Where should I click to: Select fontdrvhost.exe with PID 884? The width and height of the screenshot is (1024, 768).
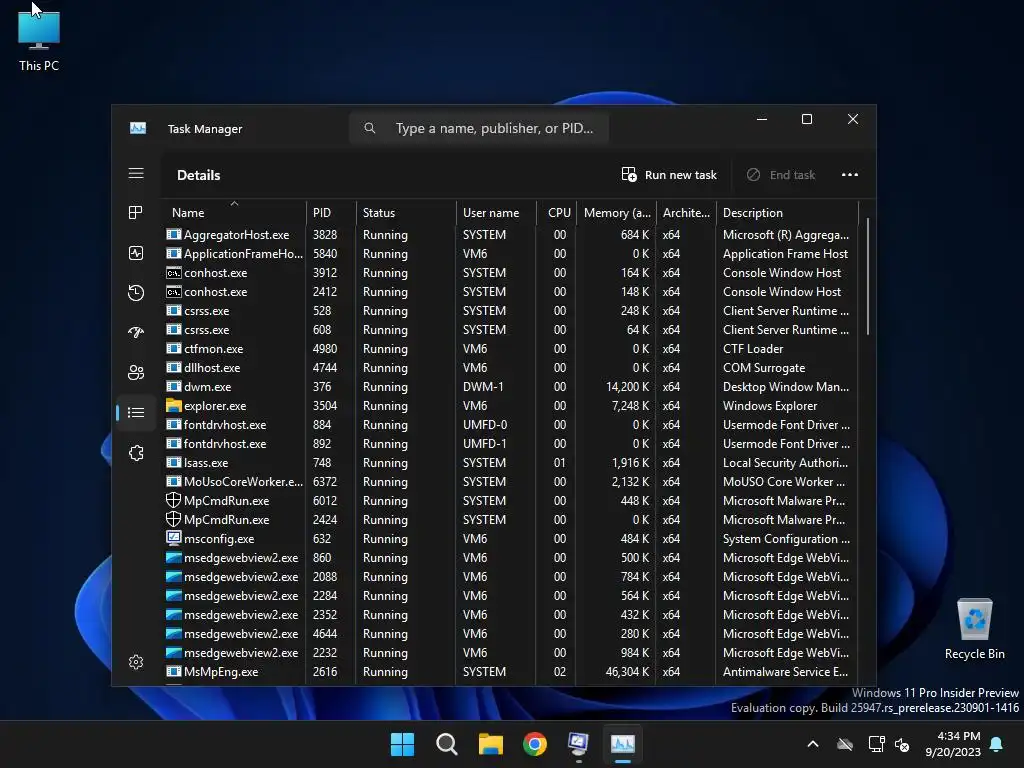(x=511, y=424)
